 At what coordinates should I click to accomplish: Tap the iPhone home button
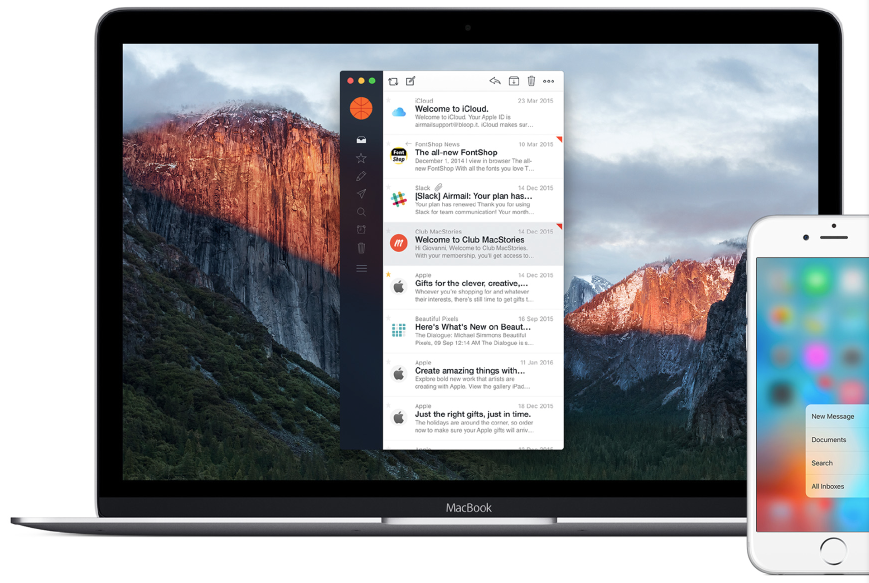(x=833, y=550)
